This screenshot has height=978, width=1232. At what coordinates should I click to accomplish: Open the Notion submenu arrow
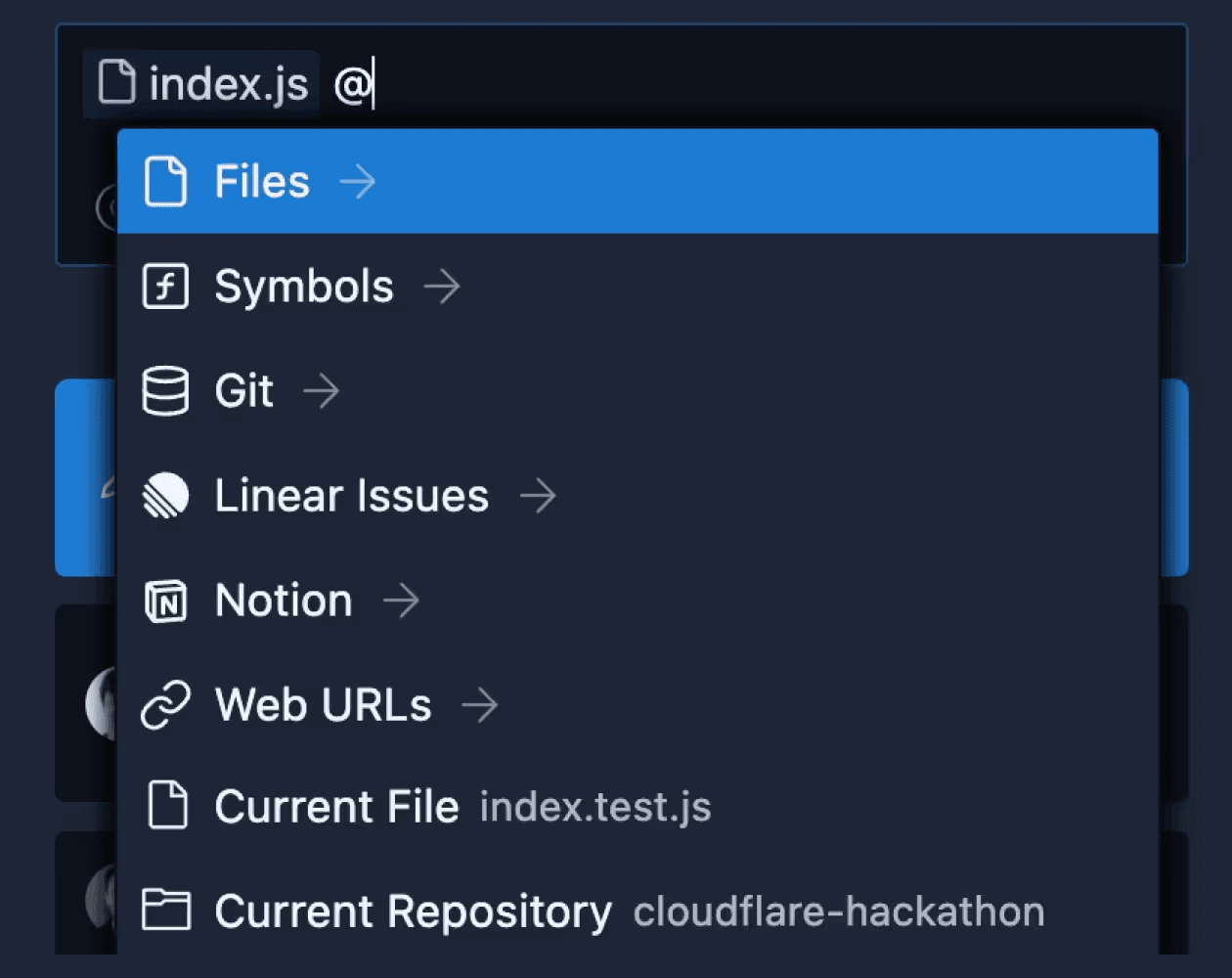pyautogui.click(x=401, y=600)
